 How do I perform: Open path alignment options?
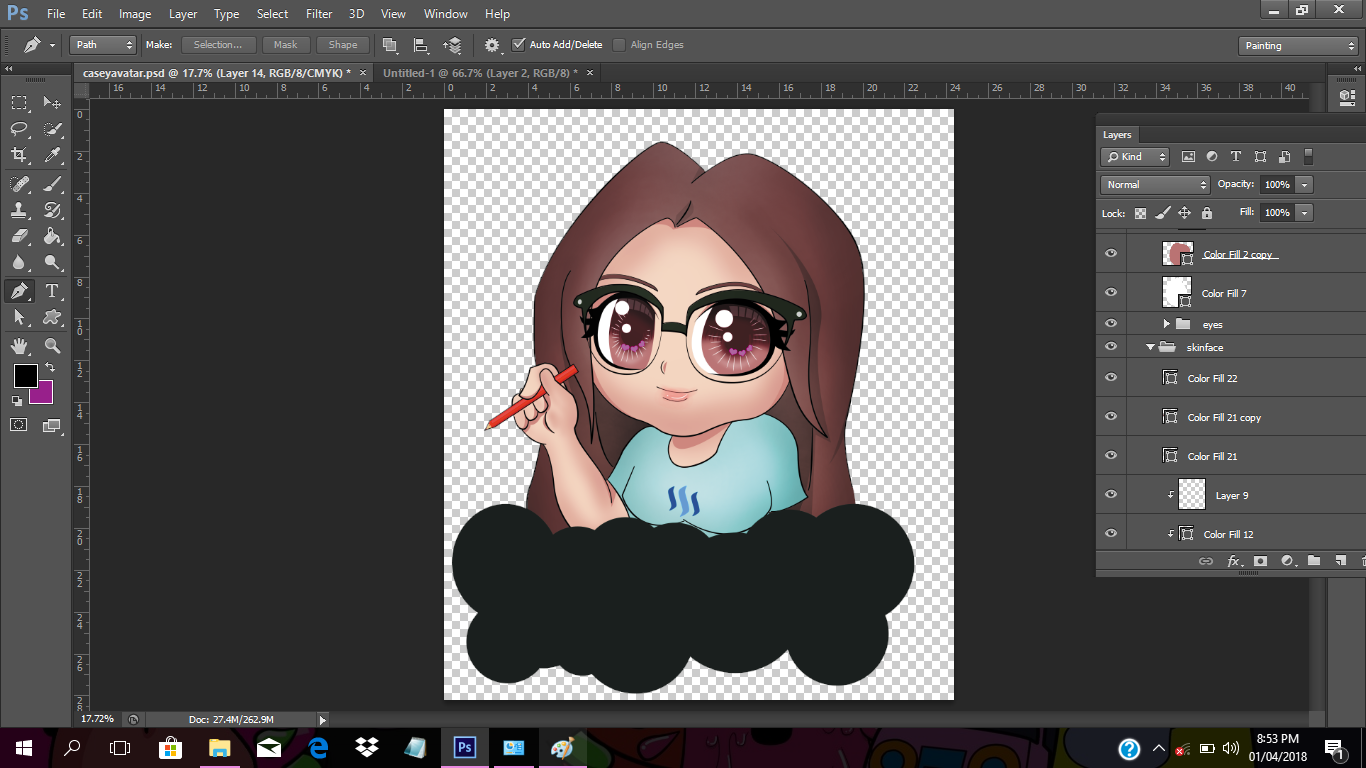click(x=421, y=45)
